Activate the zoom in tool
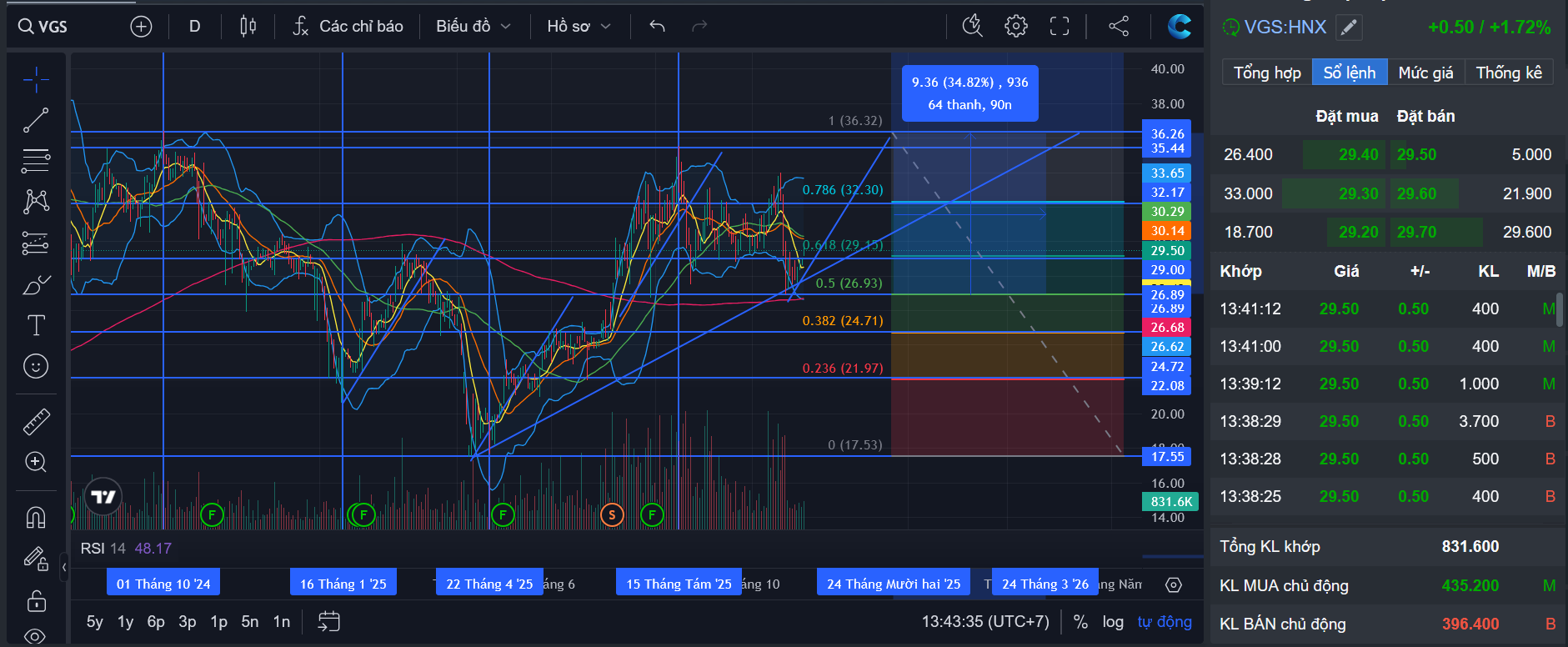 point(36,462)
